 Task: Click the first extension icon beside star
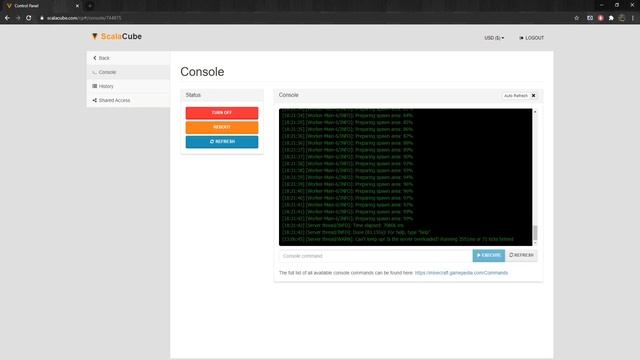590,18
